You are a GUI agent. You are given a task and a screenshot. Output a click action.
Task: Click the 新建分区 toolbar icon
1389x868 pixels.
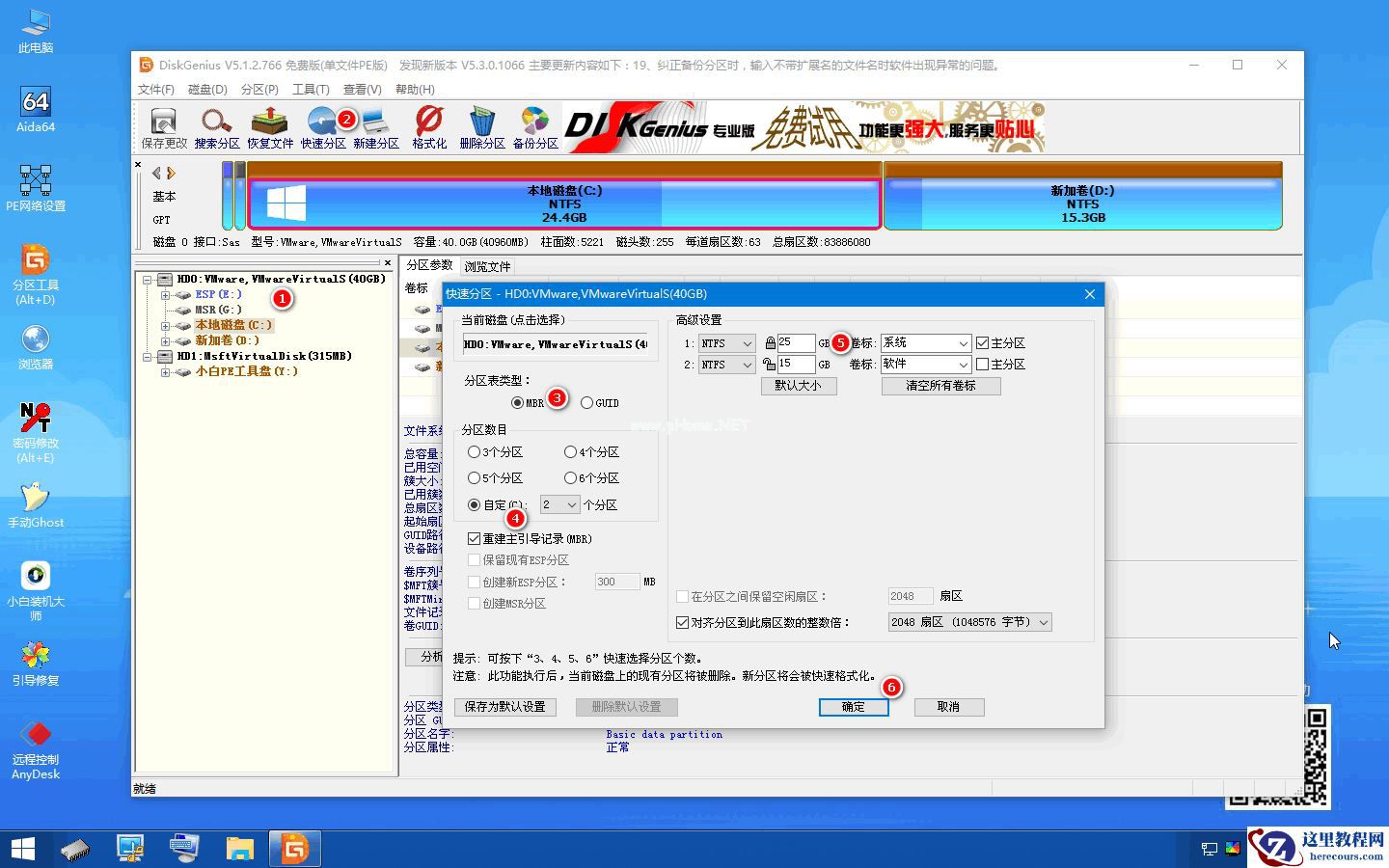coord(376,126)
